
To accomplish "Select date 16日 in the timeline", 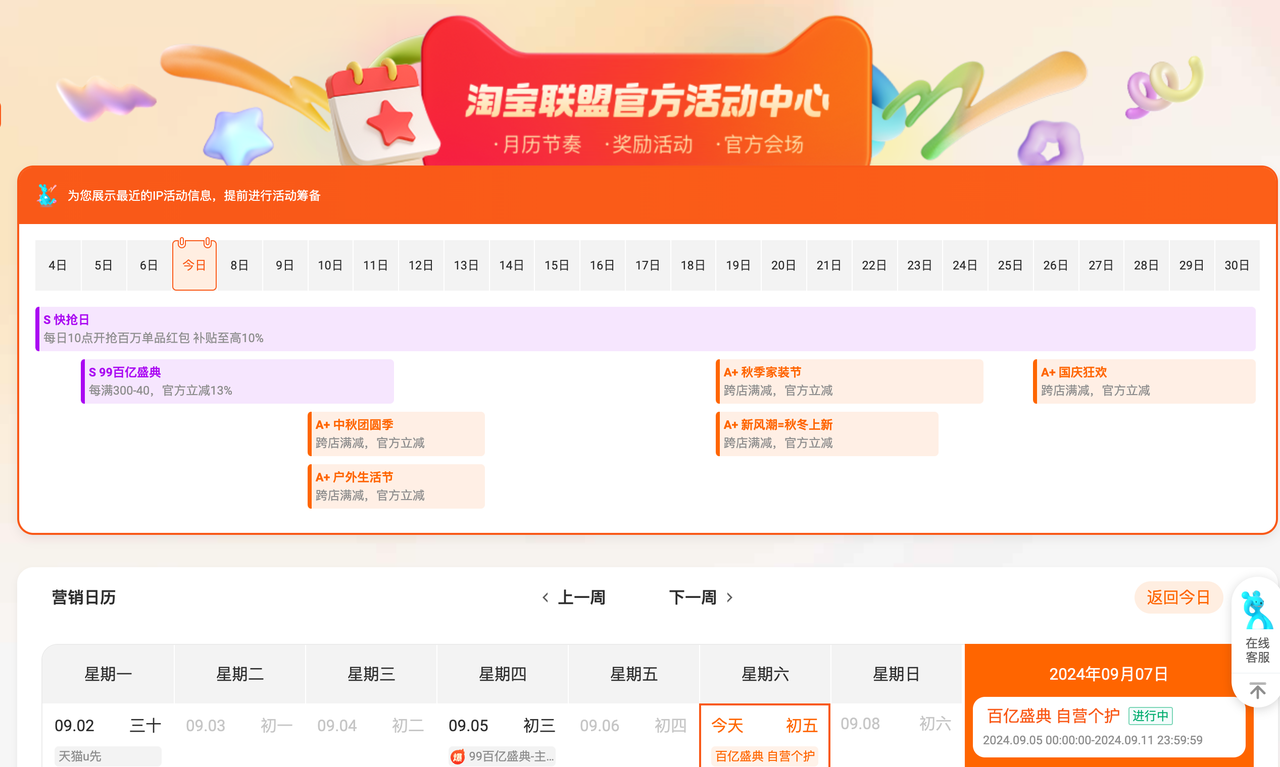I will point(602,265).
